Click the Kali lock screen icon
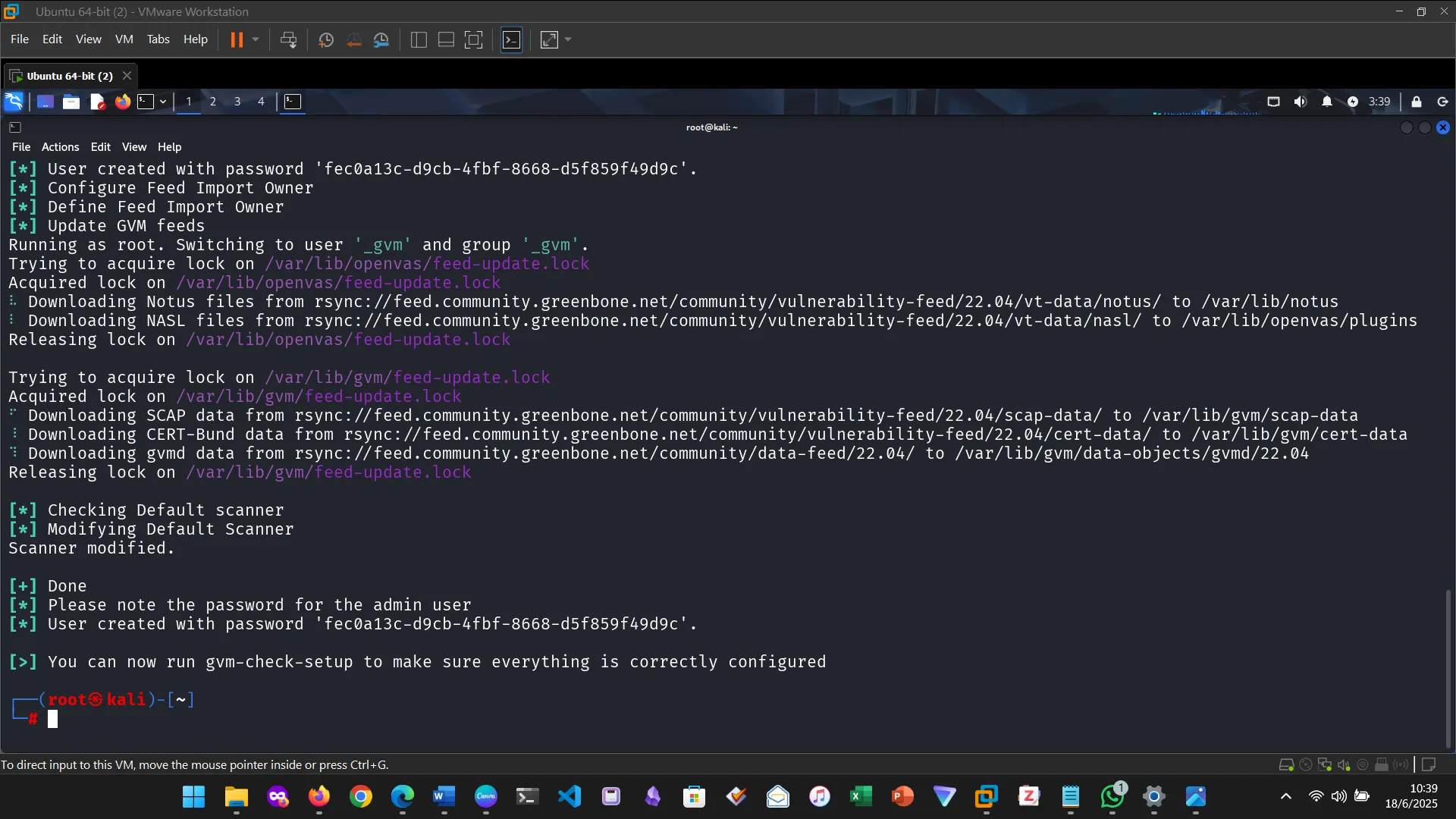Screen dimensions: 1456x819 (x=1416, y=102)
